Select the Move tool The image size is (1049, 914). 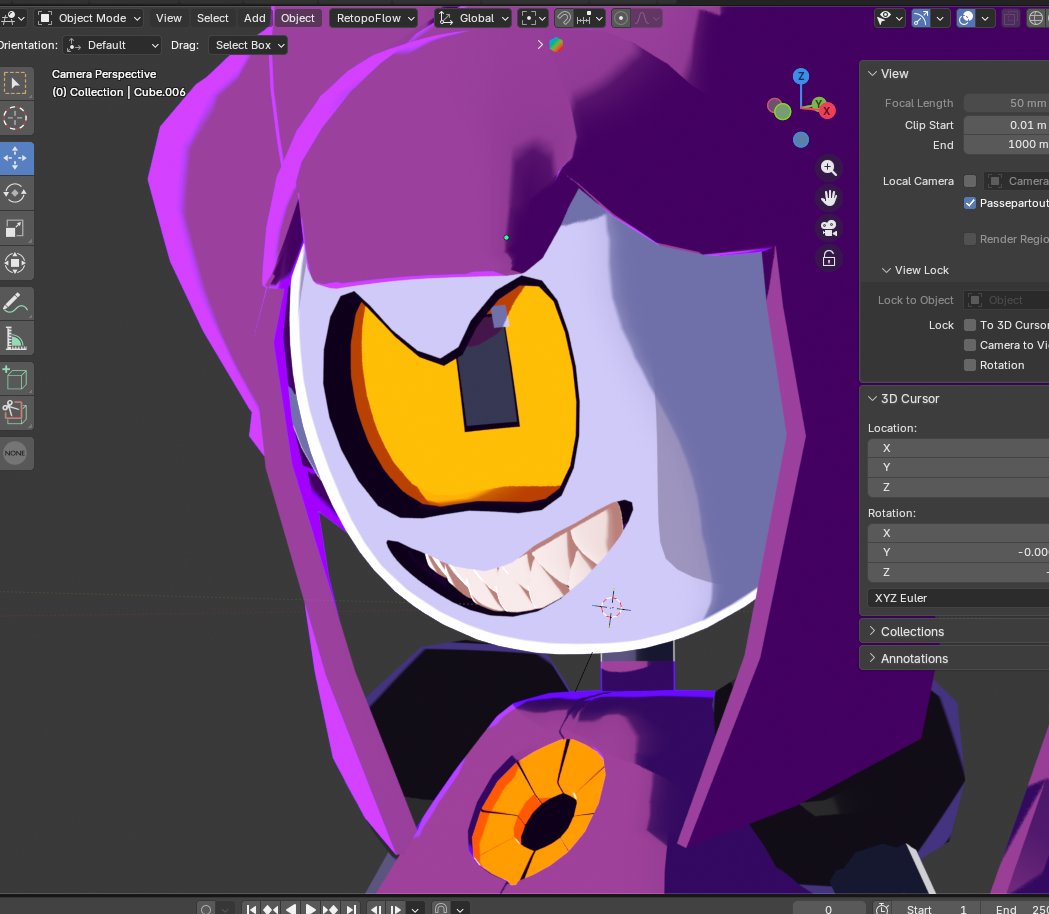pos(15,159)
